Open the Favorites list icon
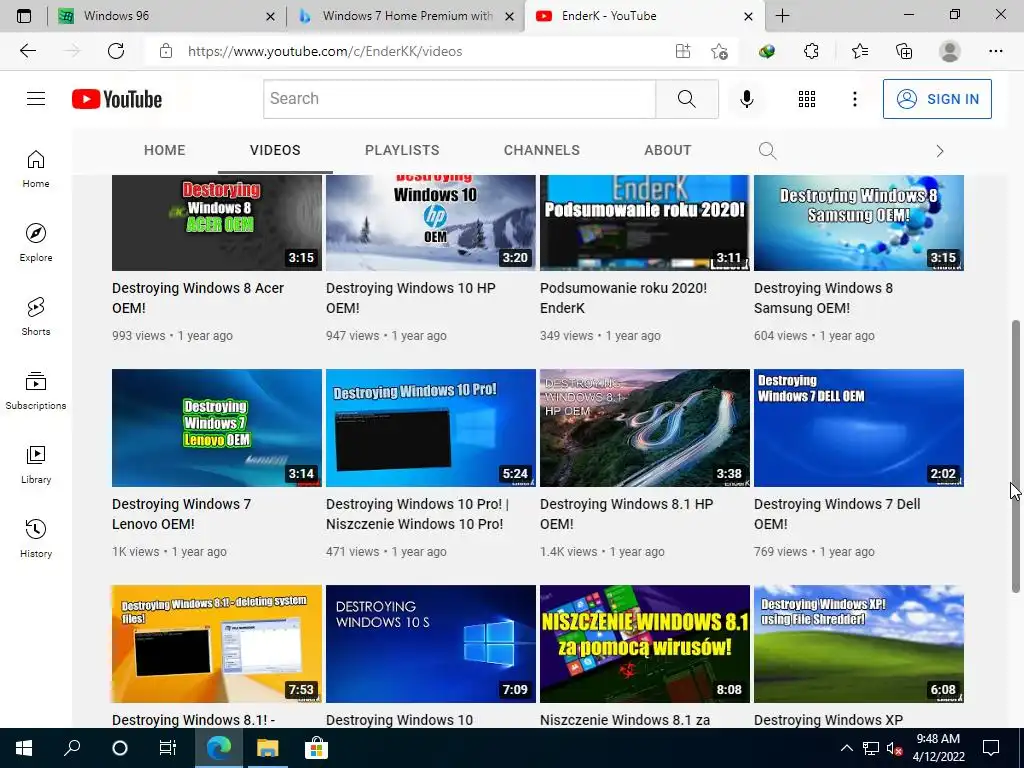 [859, 51]
